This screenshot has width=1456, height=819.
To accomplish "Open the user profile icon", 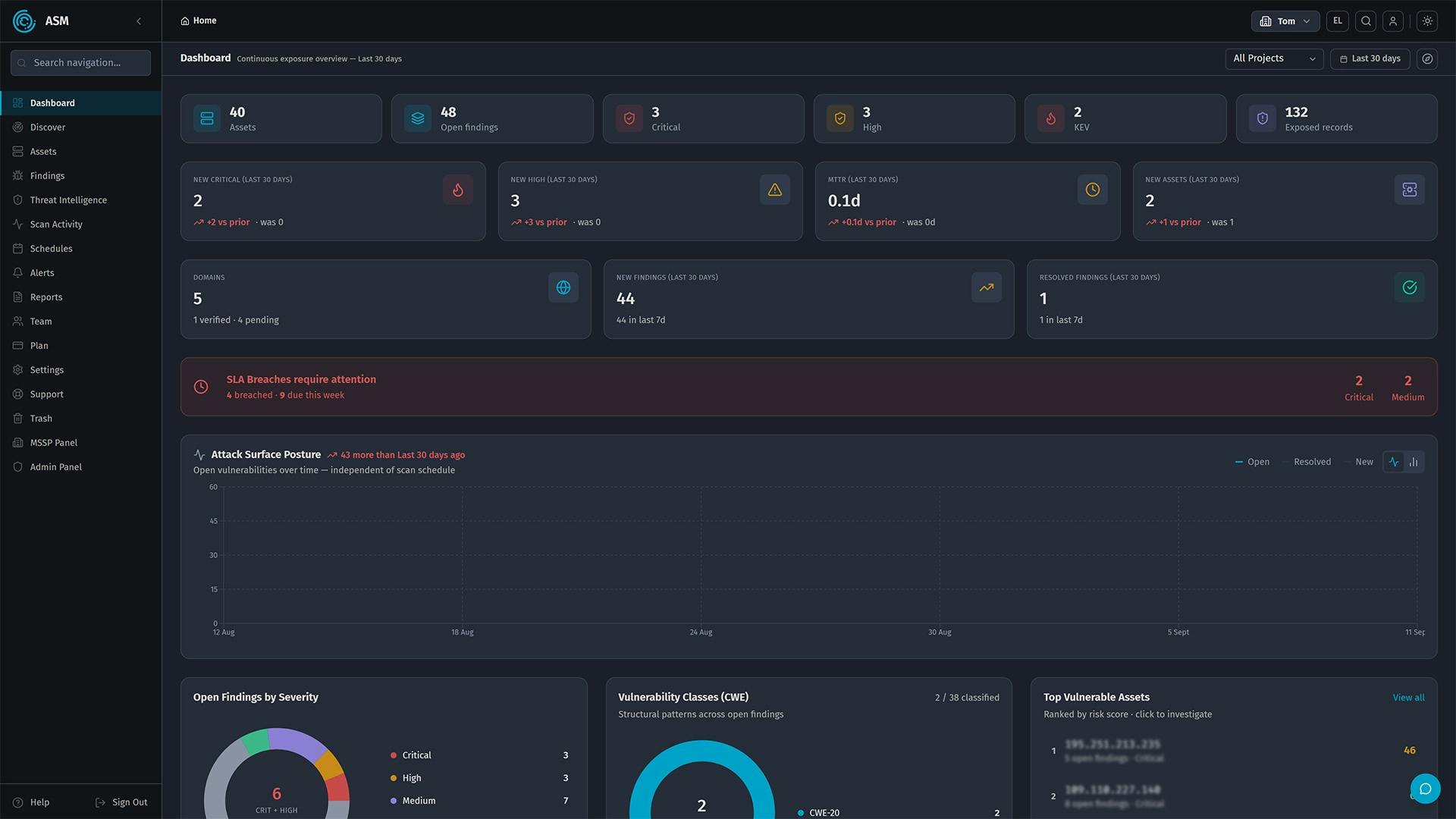I will click(x=1393, y=21).
